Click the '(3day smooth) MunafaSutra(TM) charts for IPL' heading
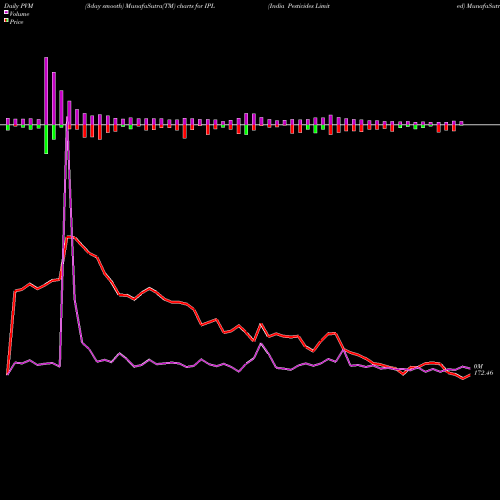Viewport: 500px width, 500px height. click(150, 6)
